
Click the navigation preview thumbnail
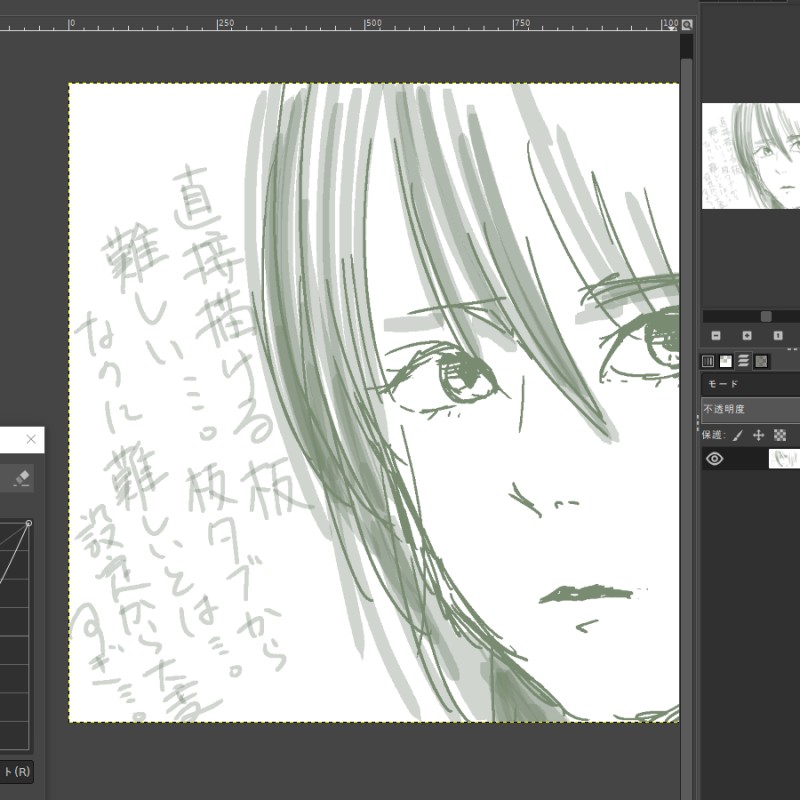pyautogui.click(x=751, y=156)
